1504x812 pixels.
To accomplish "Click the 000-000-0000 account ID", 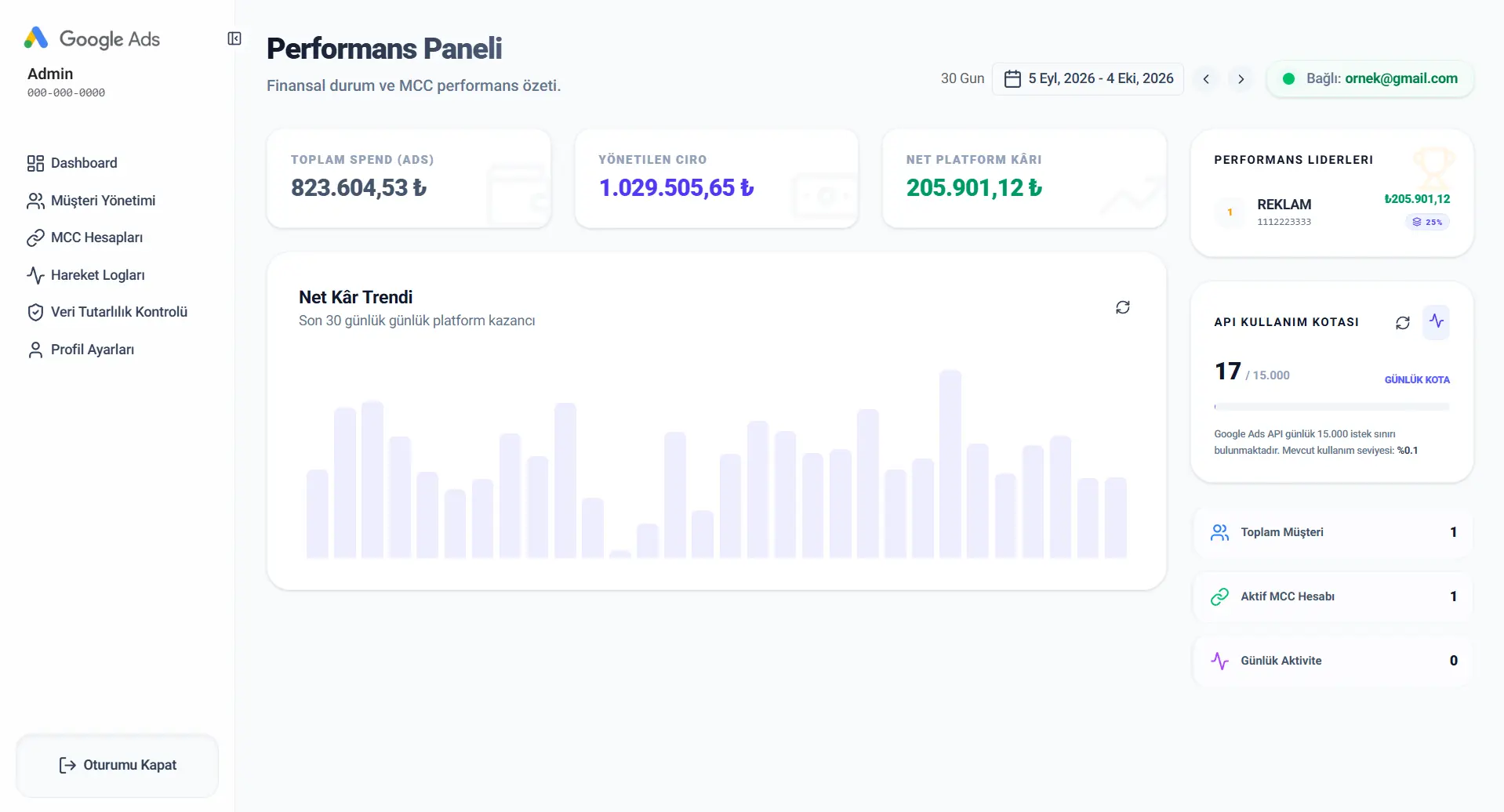I will 66,92.
